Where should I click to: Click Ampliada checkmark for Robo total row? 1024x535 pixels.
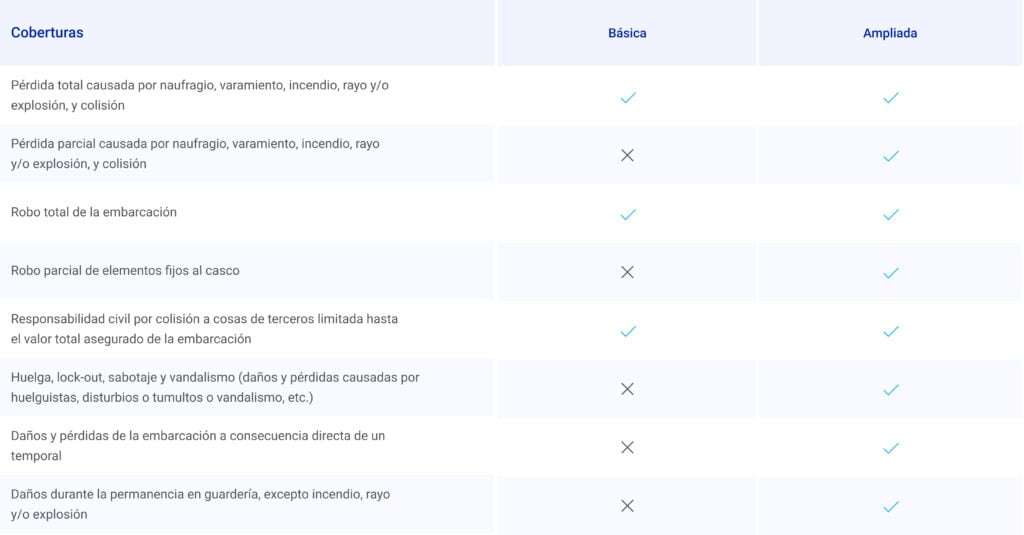click(x=891, y=214)
